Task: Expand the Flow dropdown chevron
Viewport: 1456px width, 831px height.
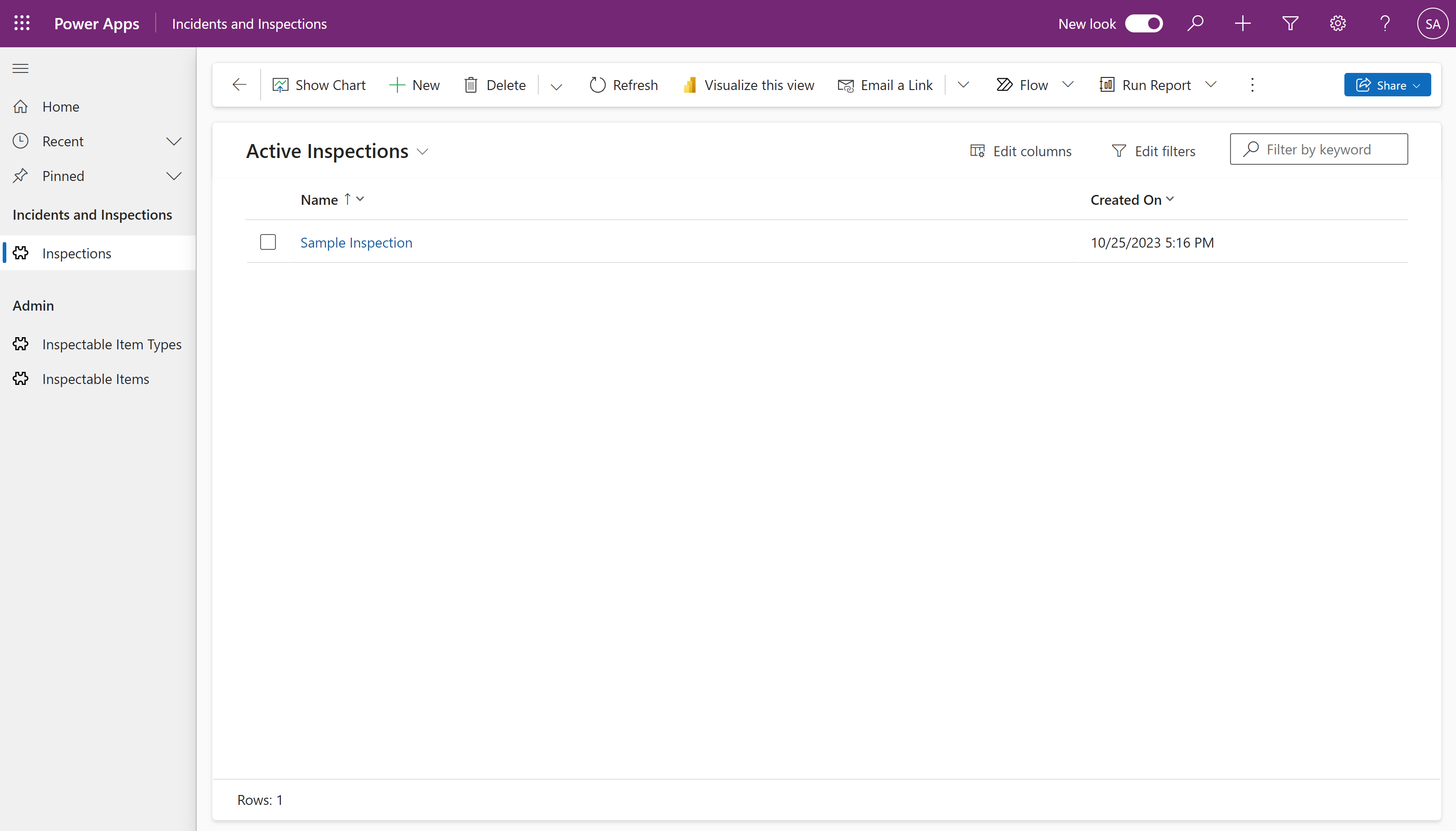Action: [1068, 85]
